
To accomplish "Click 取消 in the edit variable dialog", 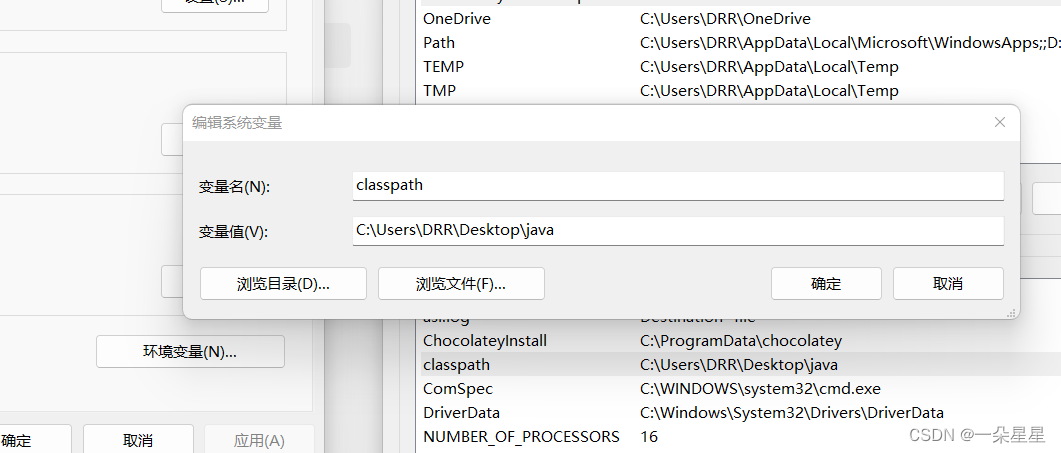I will click(x=948, y=284).
